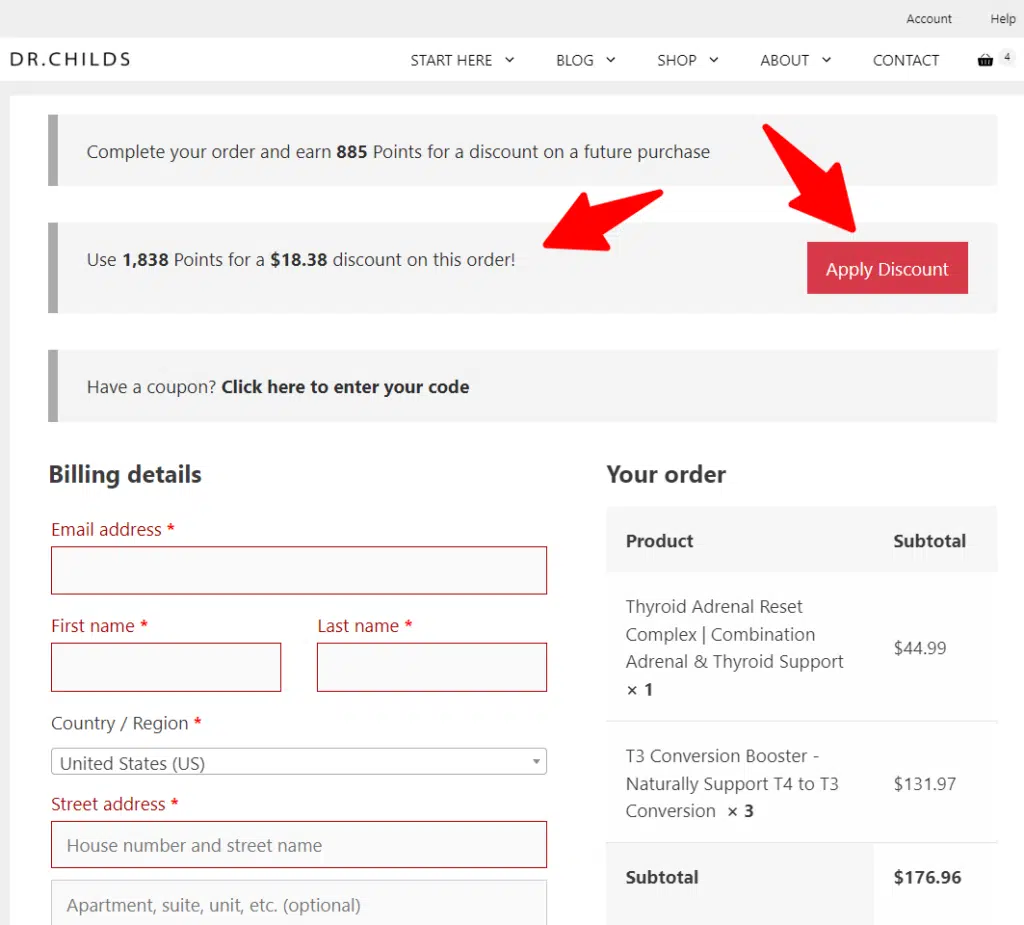Focus the House number and street name field

pyautogui.click(x=299, y=845)
